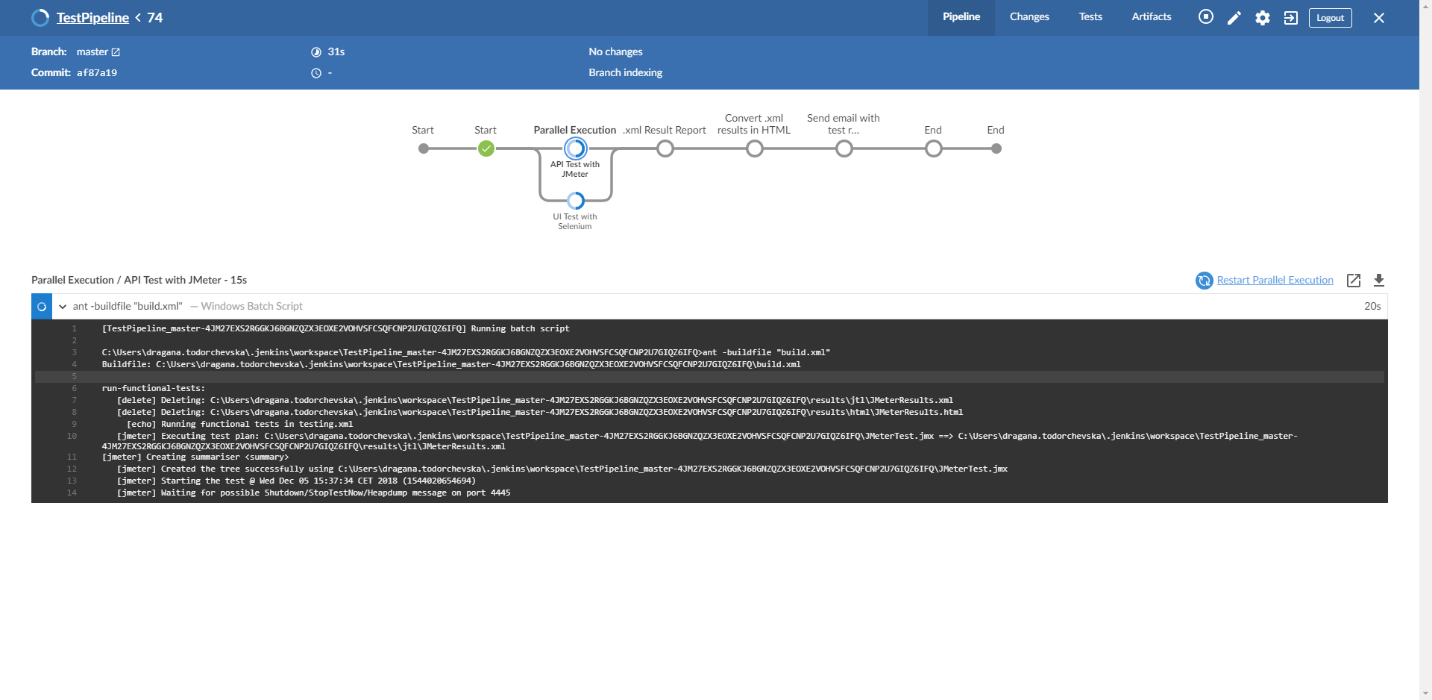Click the master branch name

92,52
